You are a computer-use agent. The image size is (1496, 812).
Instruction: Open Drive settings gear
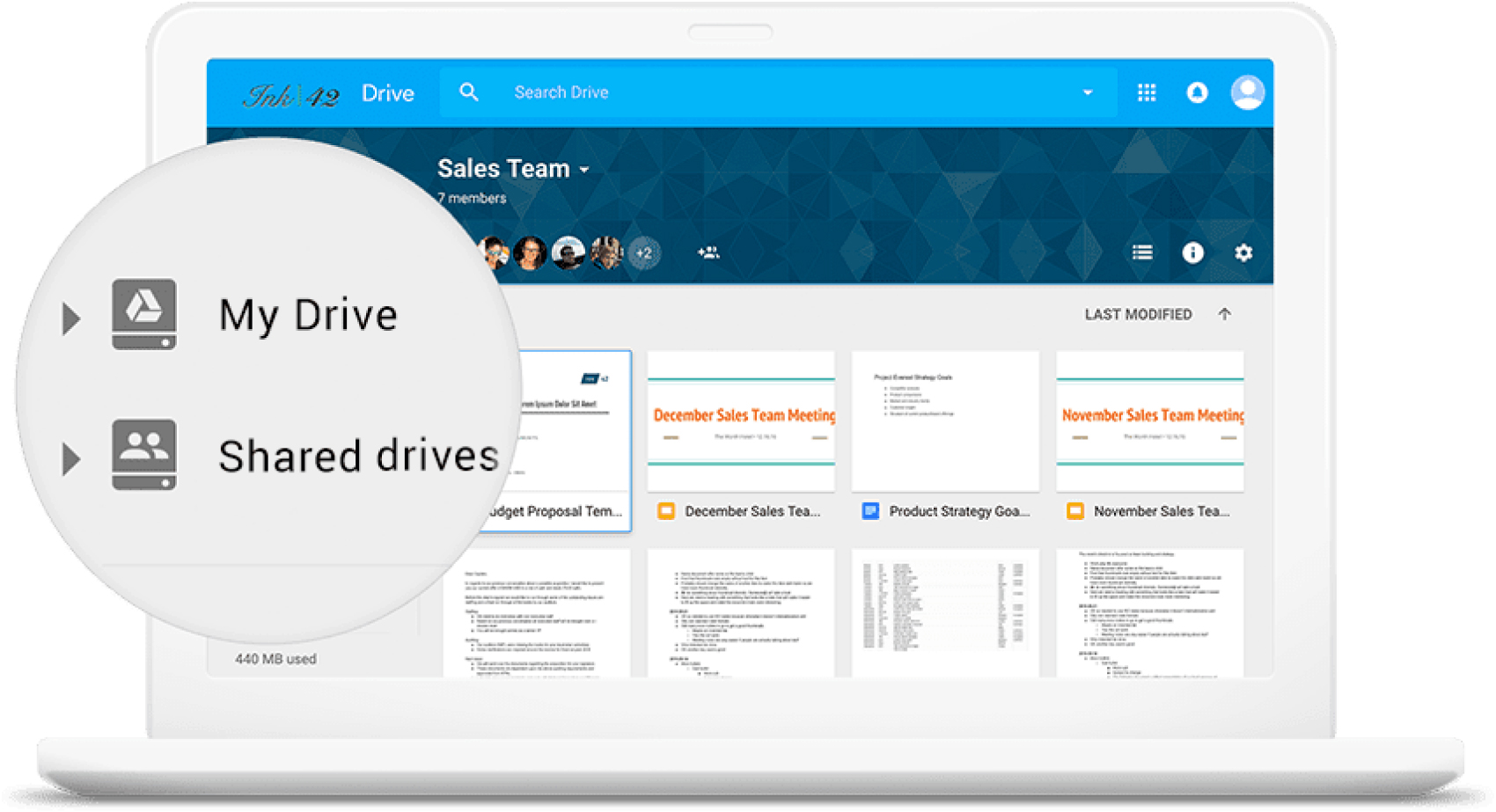[x=1243, y=252]
